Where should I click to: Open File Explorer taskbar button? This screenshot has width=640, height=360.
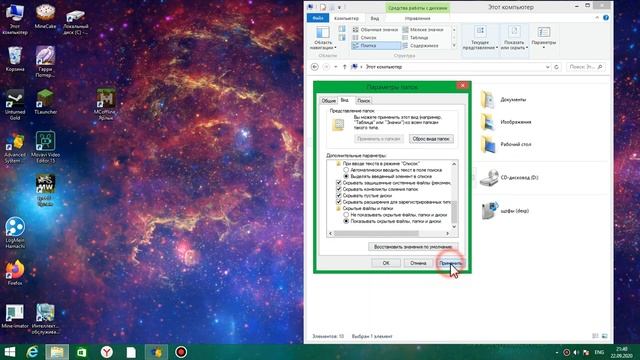coord(57,352)
